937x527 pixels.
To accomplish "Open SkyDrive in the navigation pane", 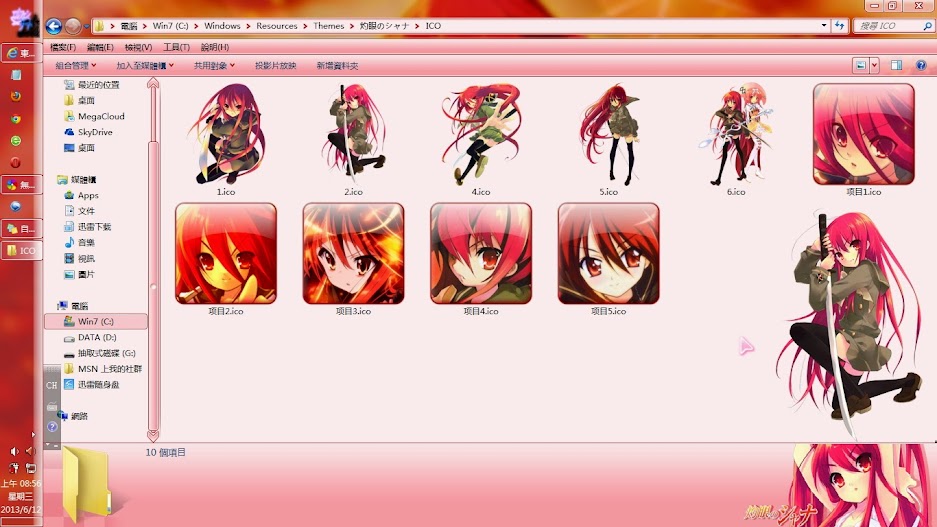I will coord(88,132).
